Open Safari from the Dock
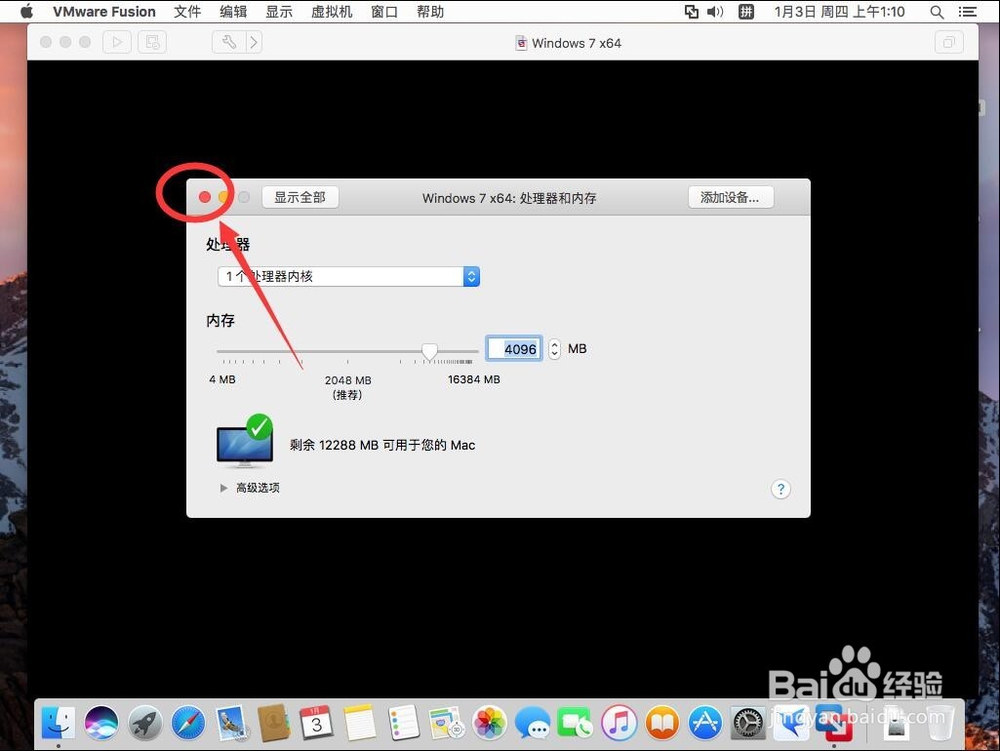Image resolution: width=1000 pixels, height=751 pixels. click(188, 723)
